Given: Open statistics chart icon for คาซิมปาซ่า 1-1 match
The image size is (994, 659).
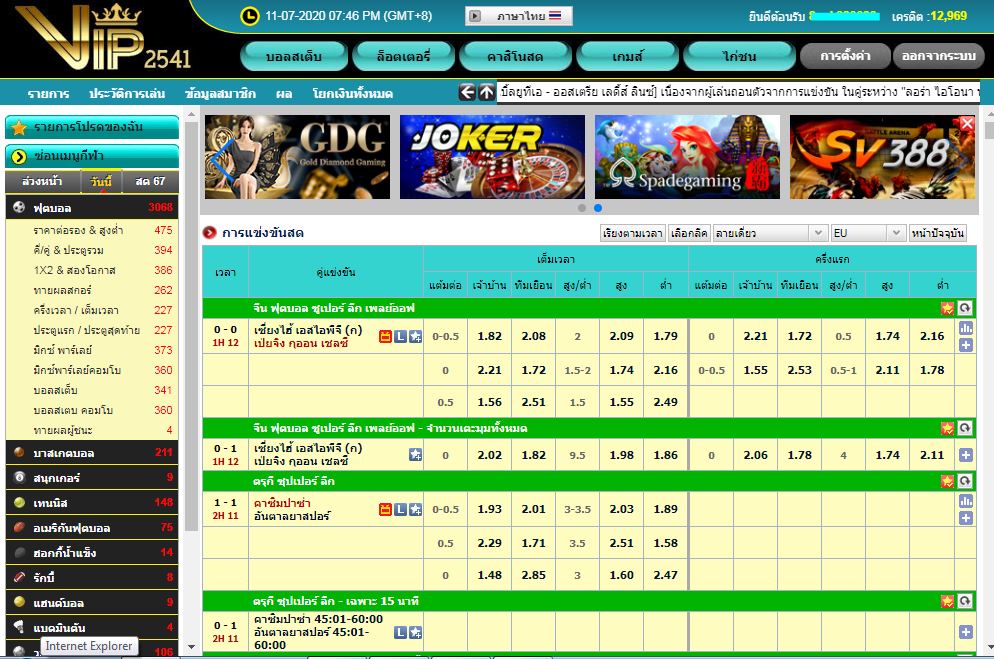Looking at the screenshot, I should pos(965,501).
